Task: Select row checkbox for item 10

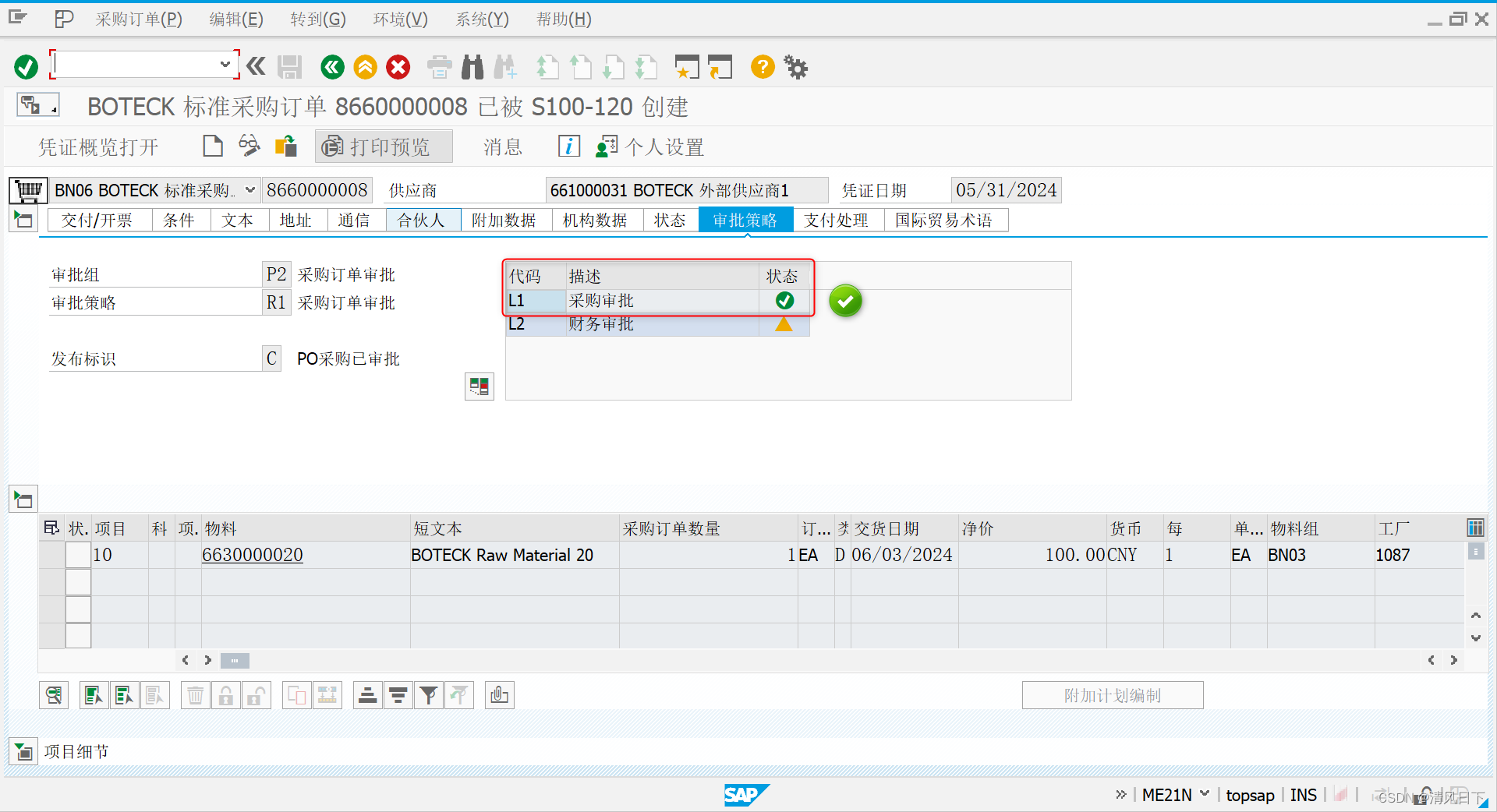Action: 78,555
